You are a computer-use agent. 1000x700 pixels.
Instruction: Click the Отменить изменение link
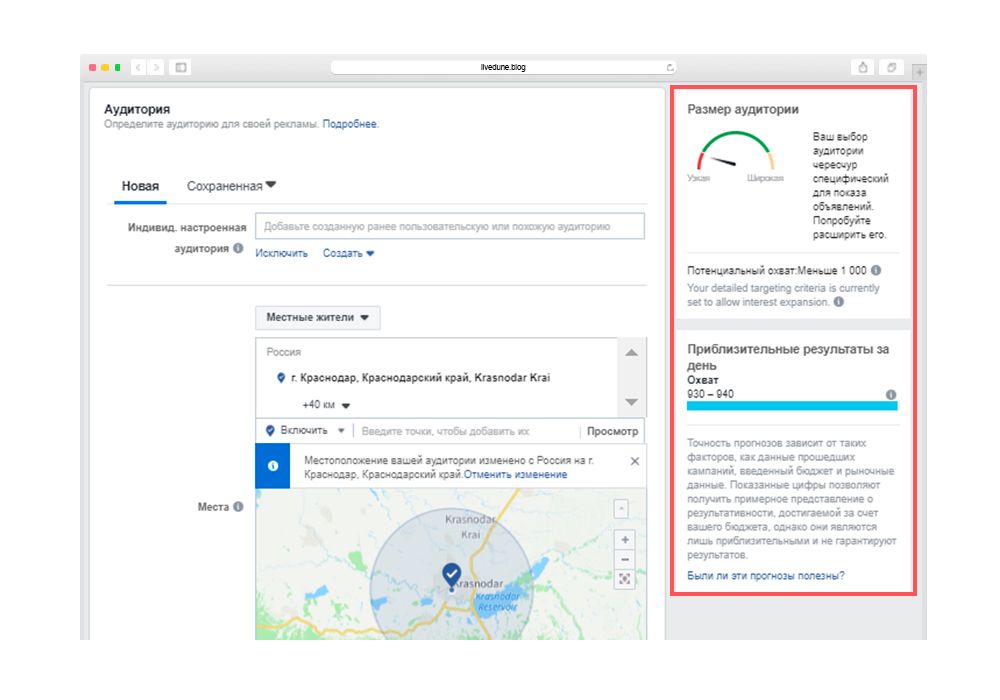[x=515, y=474]
